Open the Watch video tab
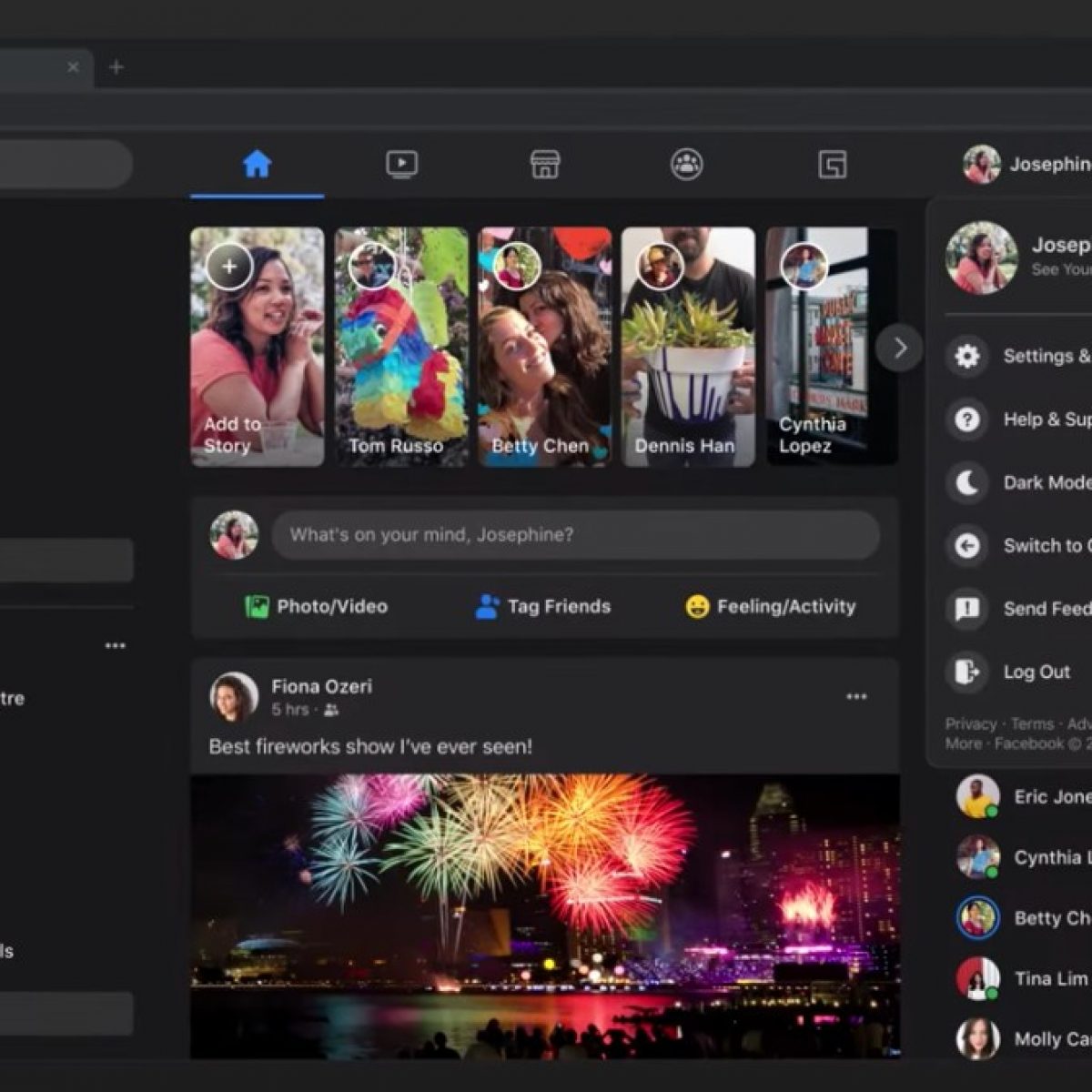The height and width of the screenshot is (1092, 1092). coord(401,165)
